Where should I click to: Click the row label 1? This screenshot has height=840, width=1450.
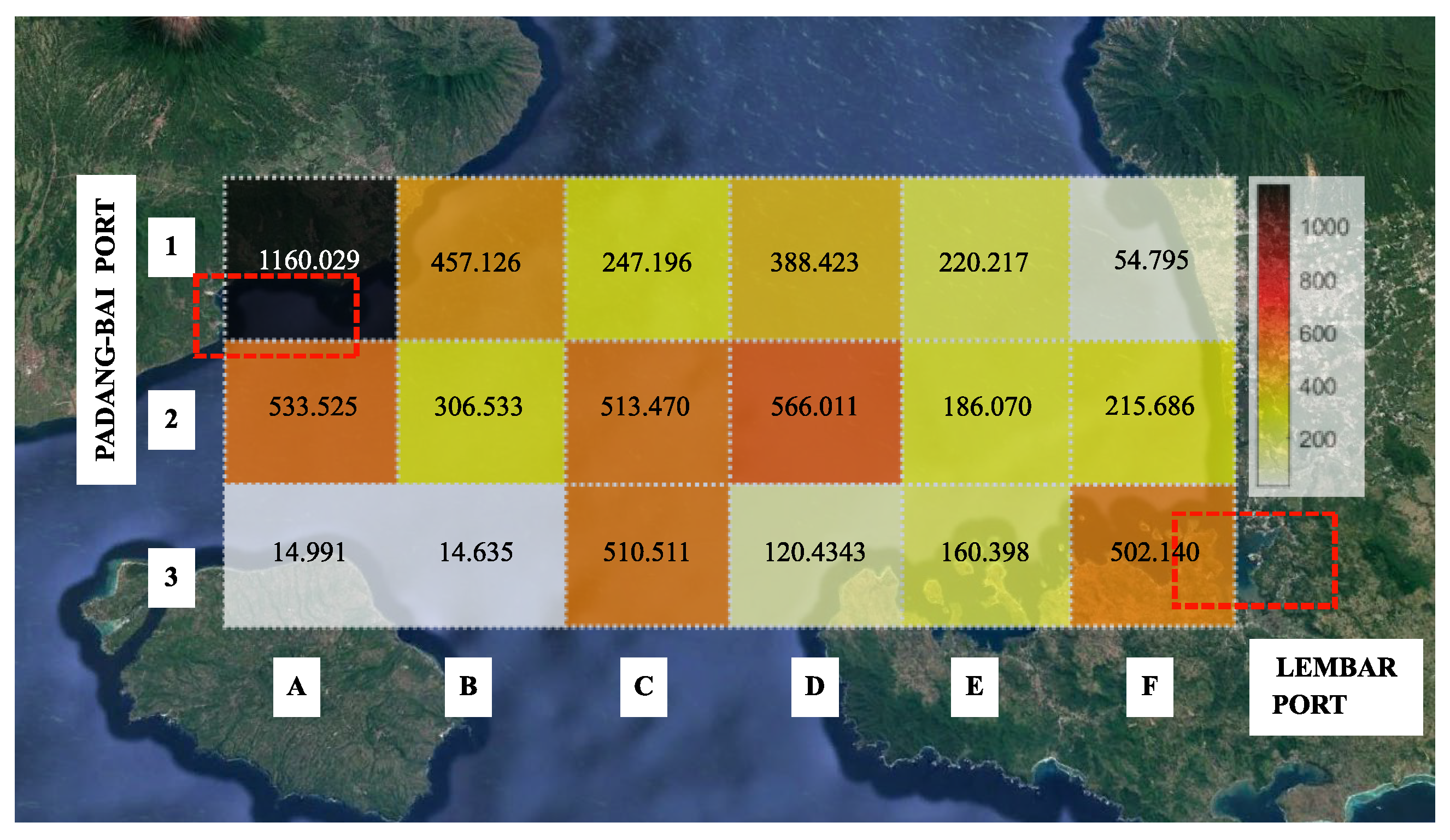[171, 247]
